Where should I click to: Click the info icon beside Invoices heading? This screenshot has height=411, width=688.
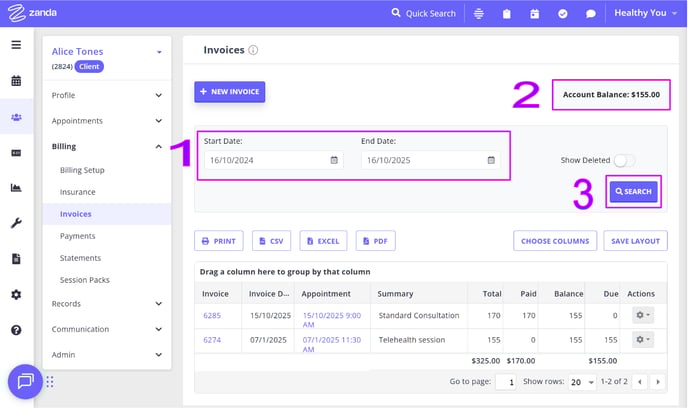pos(253,50)
